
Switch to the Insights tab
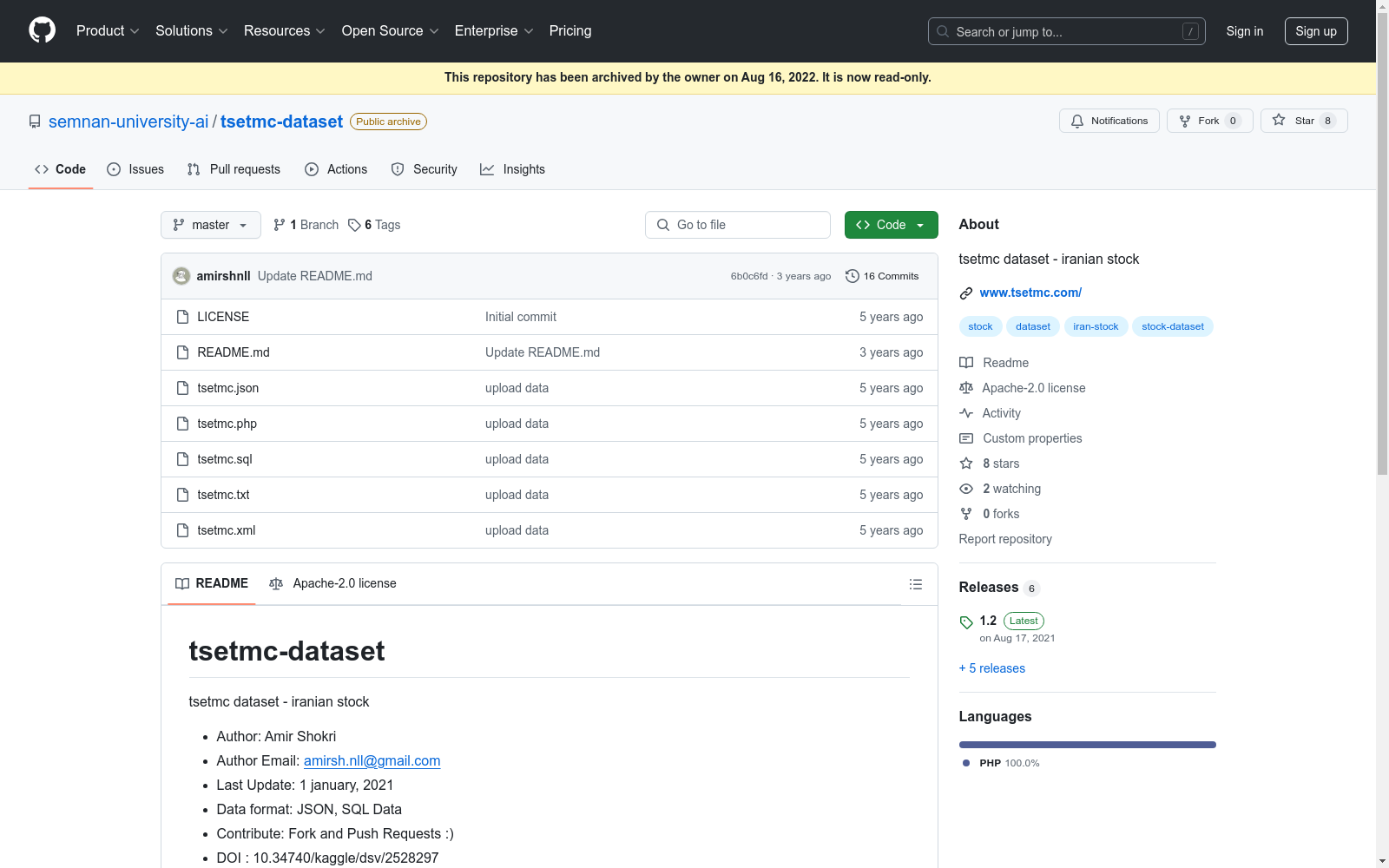point(513,169)
